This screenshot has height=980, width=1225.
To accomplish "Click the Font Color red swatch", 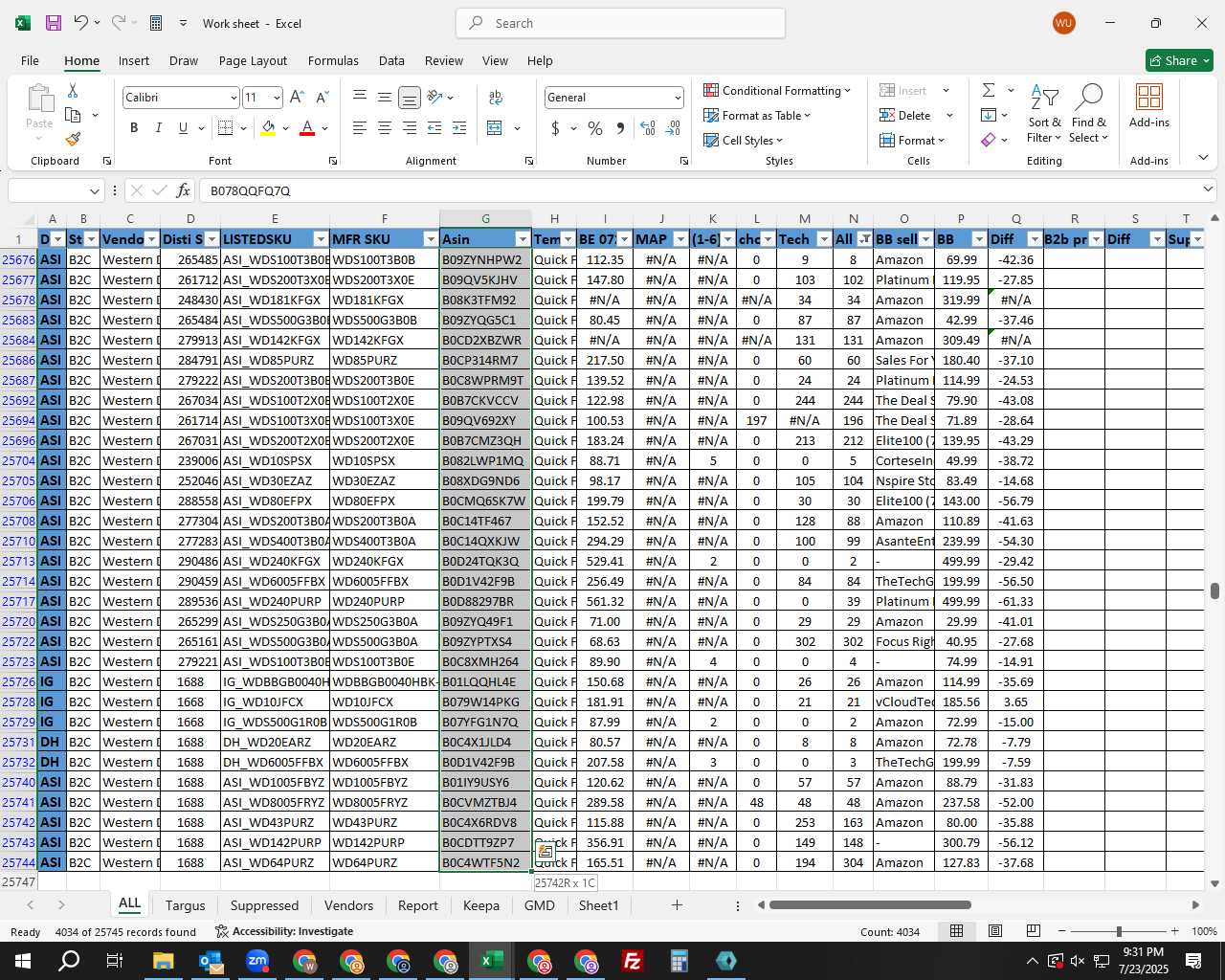I will coord(307,128).
